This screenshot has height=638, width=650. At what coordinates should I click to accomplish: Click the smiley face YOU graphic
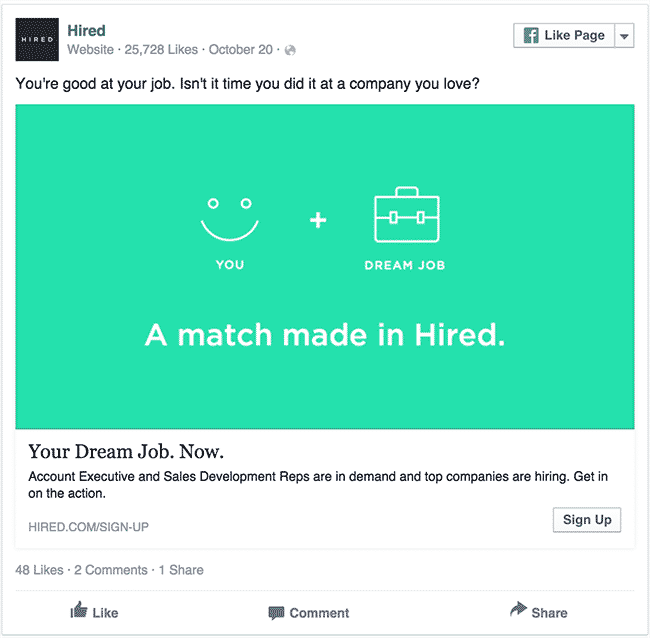(x=230, y=220)
